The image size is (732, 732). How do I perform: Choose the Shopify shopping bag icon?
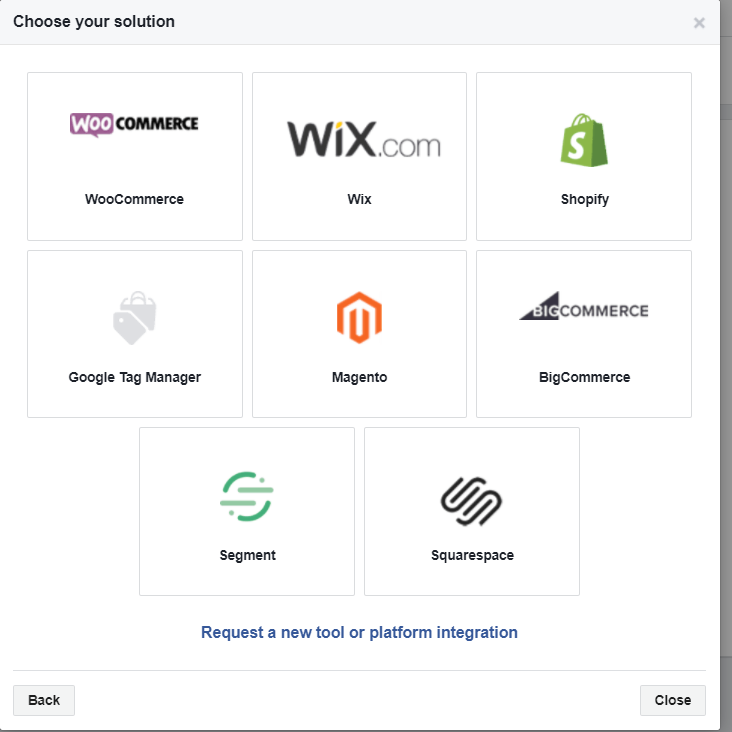(583, 139)
